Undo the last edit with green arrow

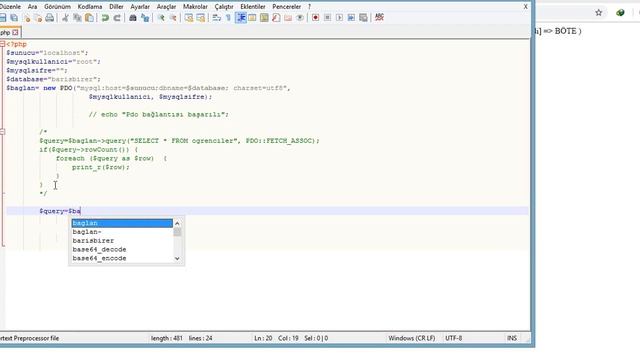[105, 18]
